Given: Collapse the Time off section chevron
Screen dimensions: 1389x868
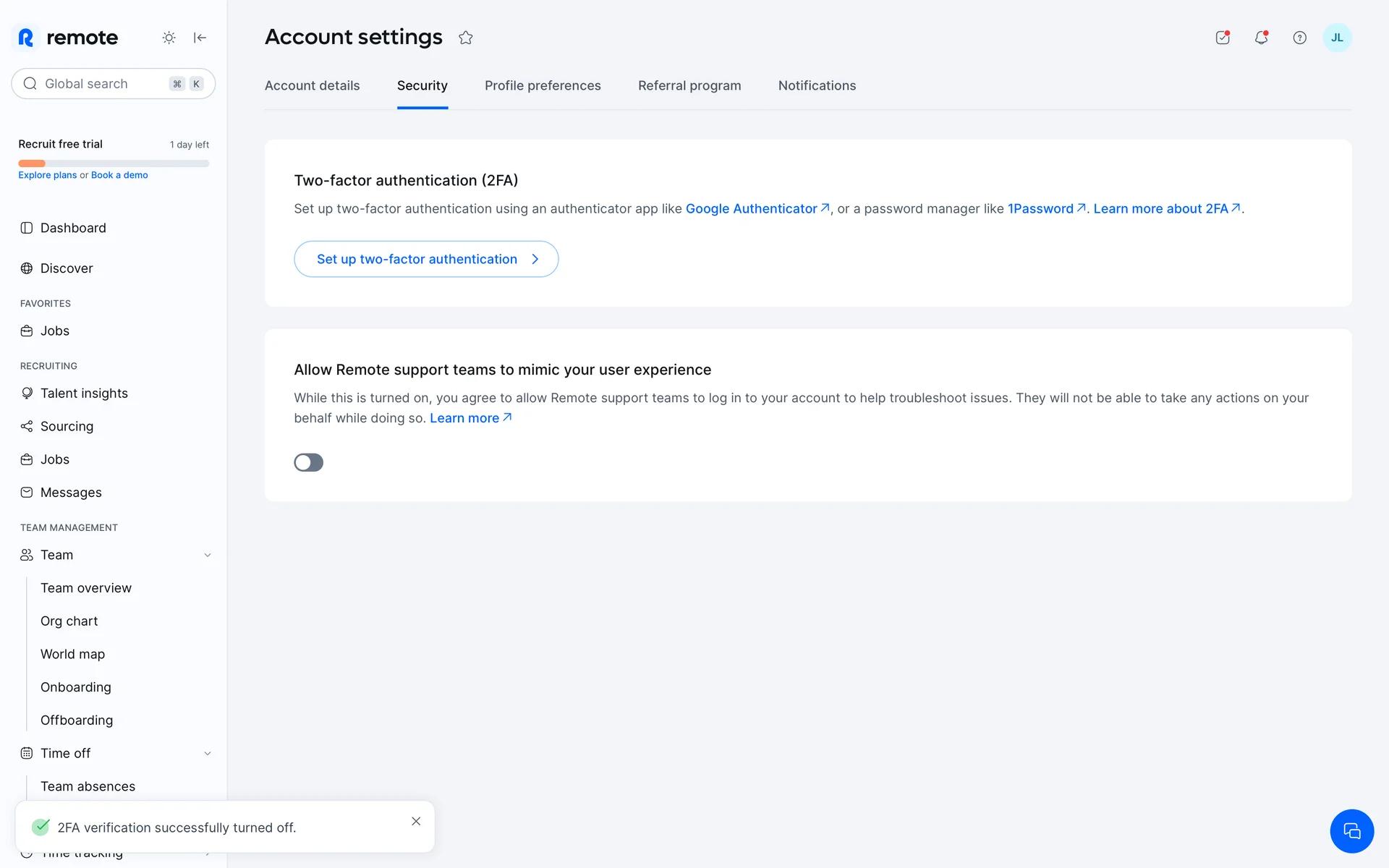Looking at the screenshot, I should click(x=208, y=753).
